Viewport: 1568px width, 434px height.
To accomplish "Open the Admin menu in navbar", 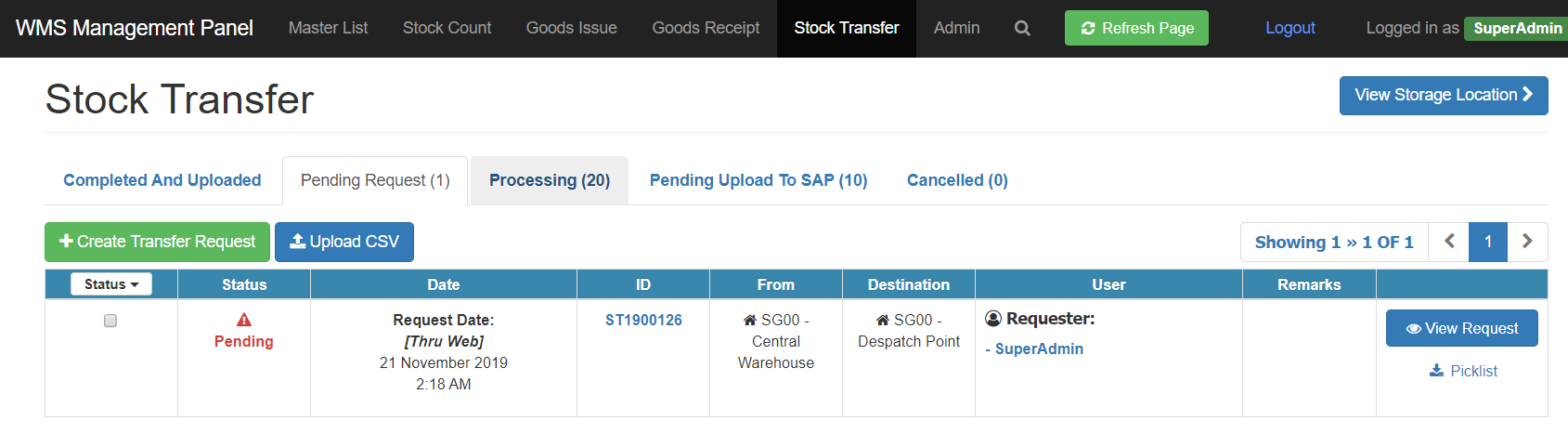I will click(x=956, y=28).
